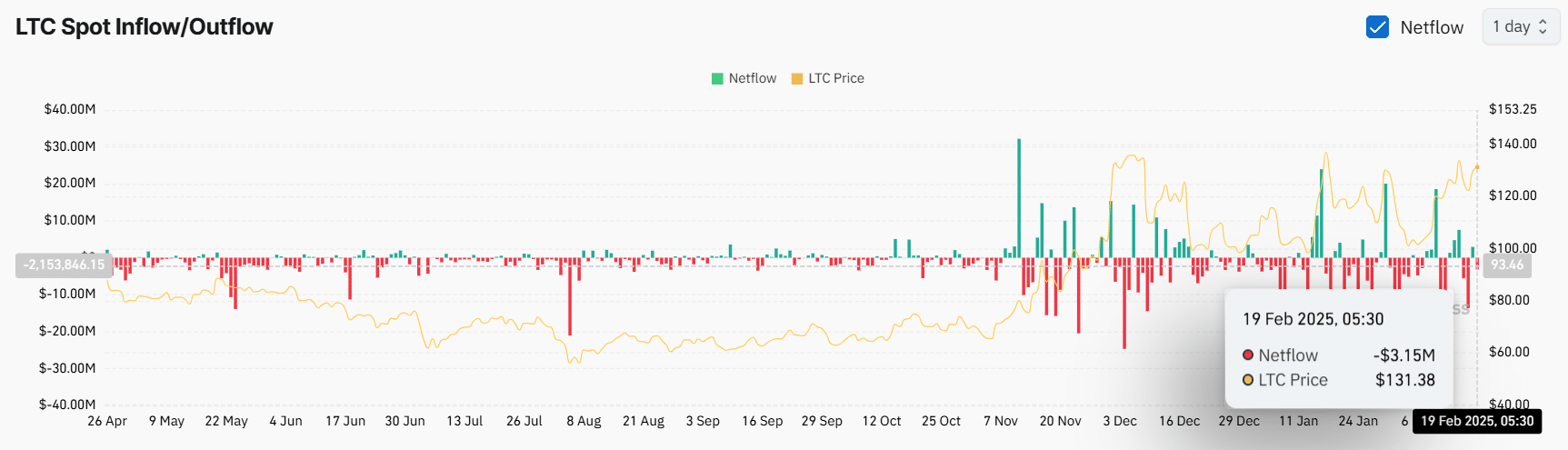Click the yellow LTC Price dot in tooltip

tap(1248, 380)
